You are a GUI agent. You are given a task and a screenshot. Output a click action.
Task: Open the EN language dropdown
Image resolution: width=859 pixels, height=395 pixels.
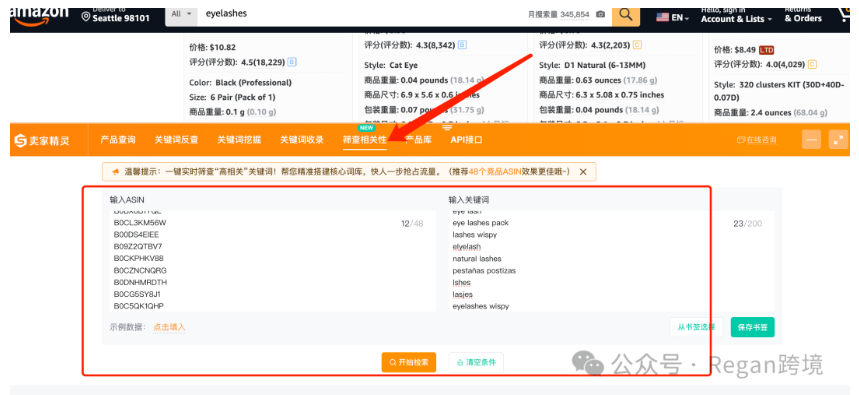673,18
